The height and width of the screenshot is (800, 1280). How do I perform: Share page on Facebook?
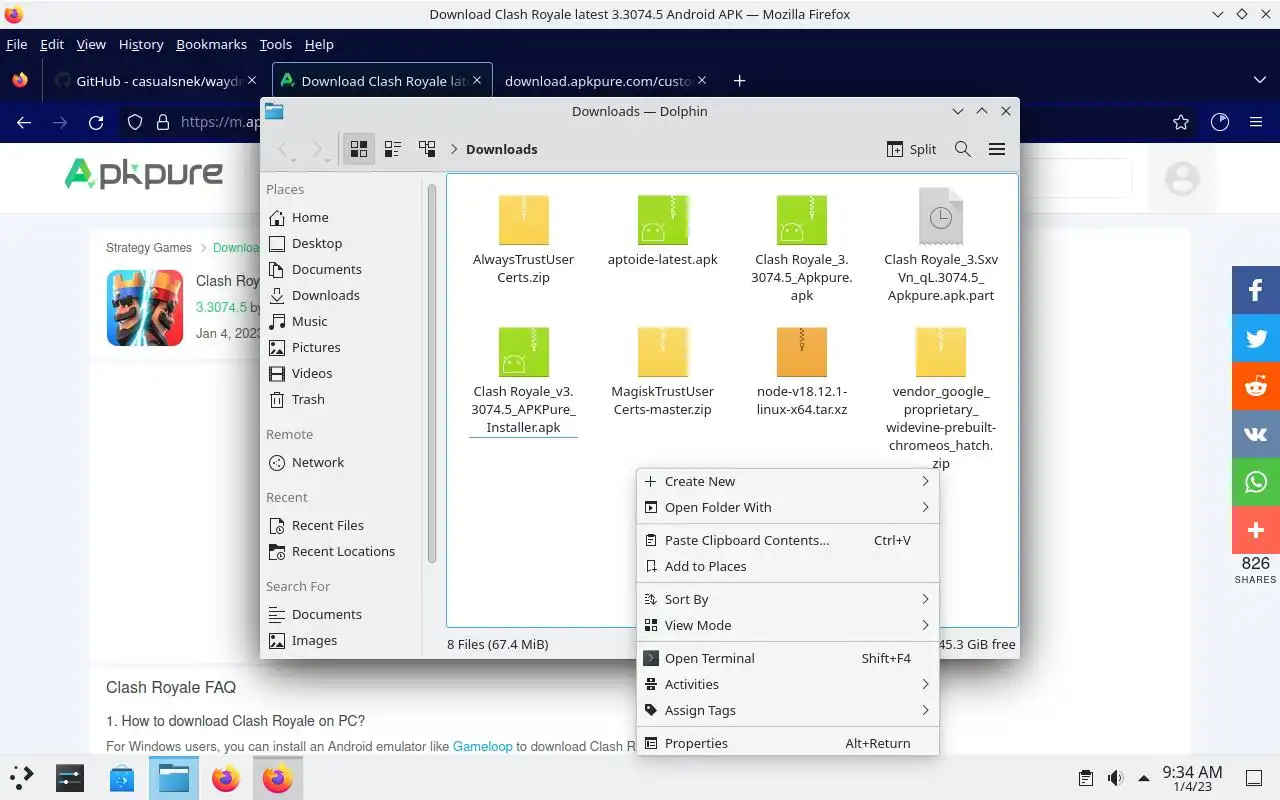(x=1256, y=290)
